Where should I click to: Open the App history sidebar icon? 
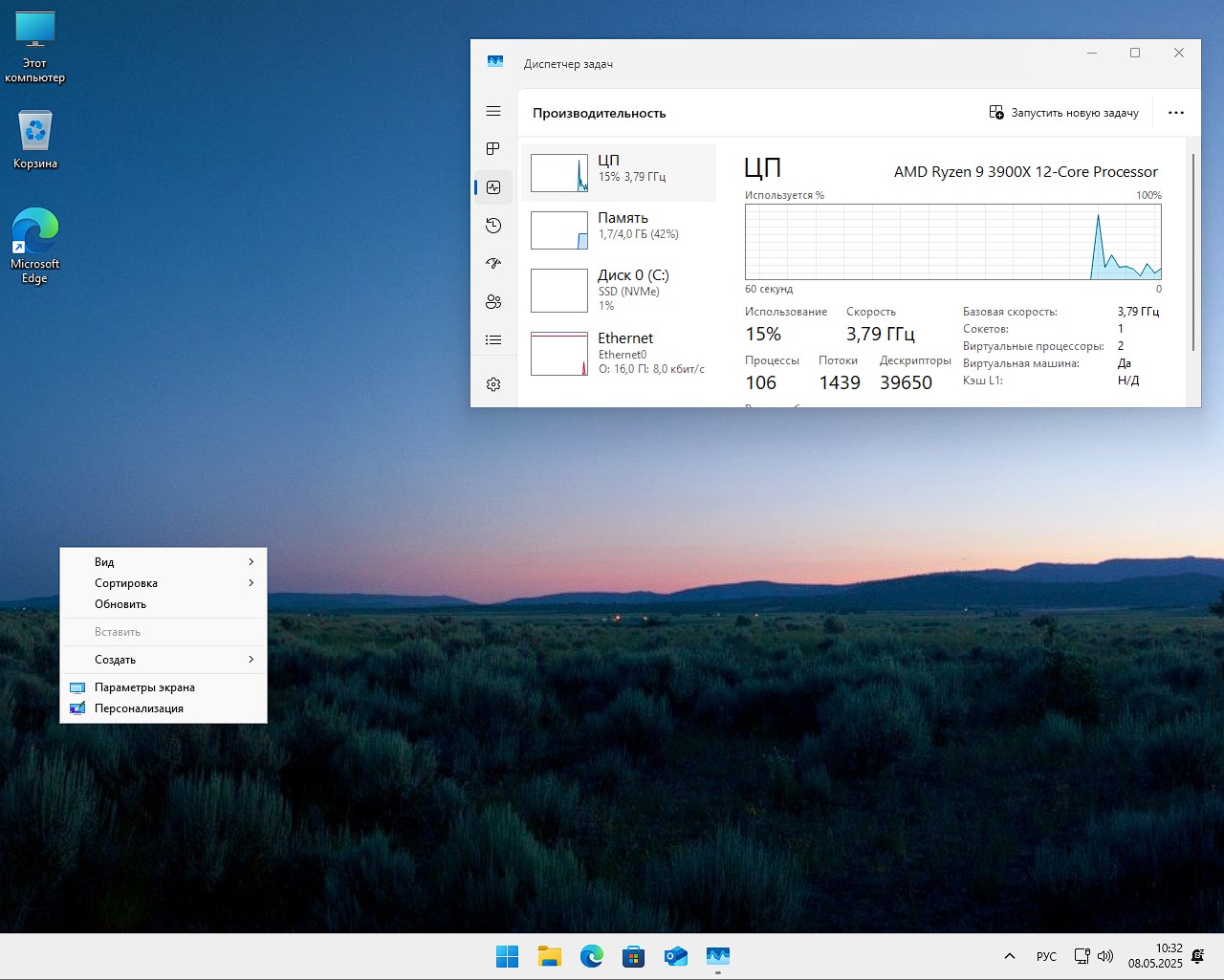pos(493,226)
